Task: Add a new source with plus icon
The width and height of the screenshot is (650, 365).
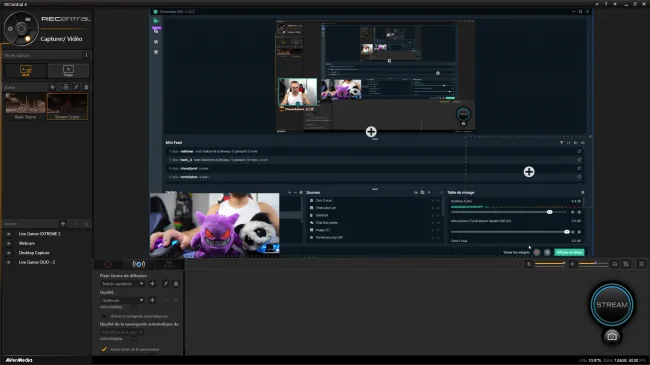Action: point(63,224)
